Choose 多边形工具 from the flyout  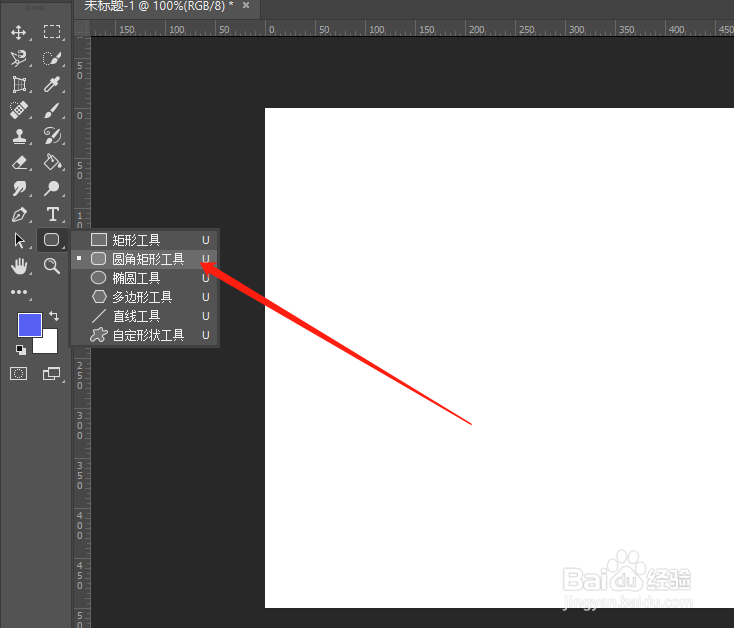click(x=145, y=297)
